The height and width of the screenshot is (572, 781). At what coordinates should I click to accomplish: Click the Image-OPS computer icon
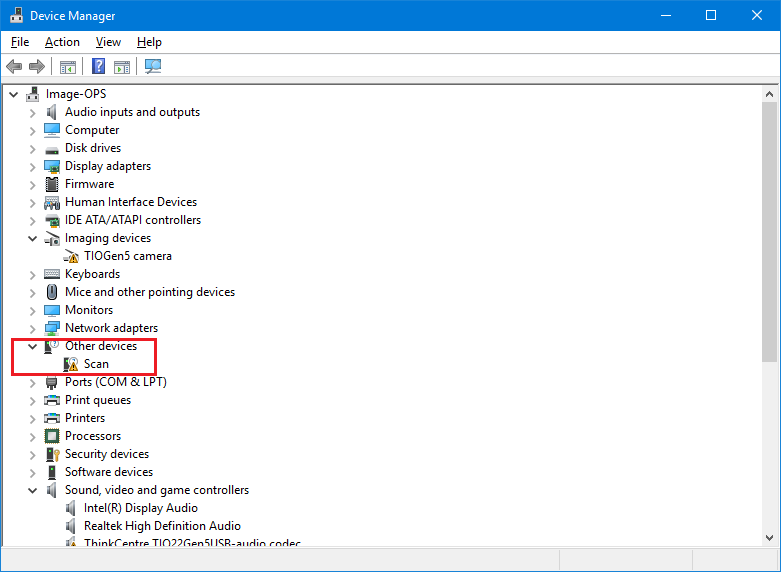pos(33,94)
